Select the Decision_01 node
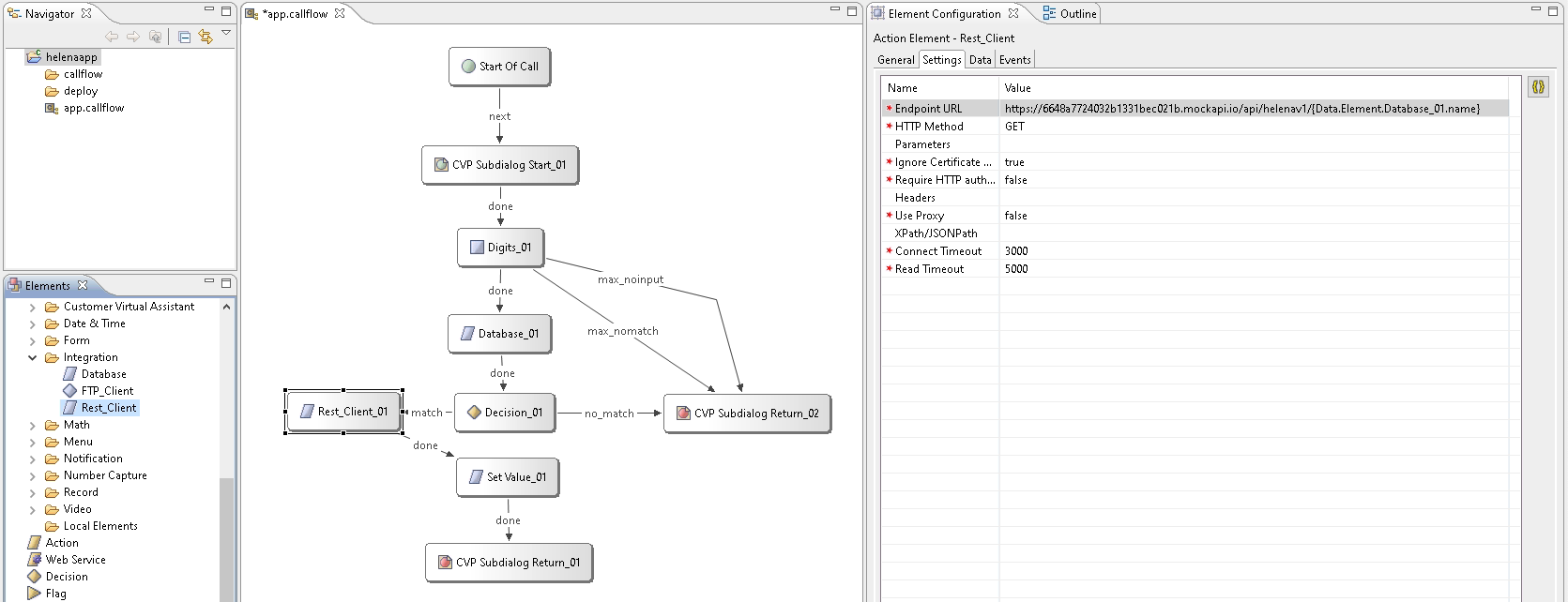This screenshot has height=602, width=1568. click(505, 413)
